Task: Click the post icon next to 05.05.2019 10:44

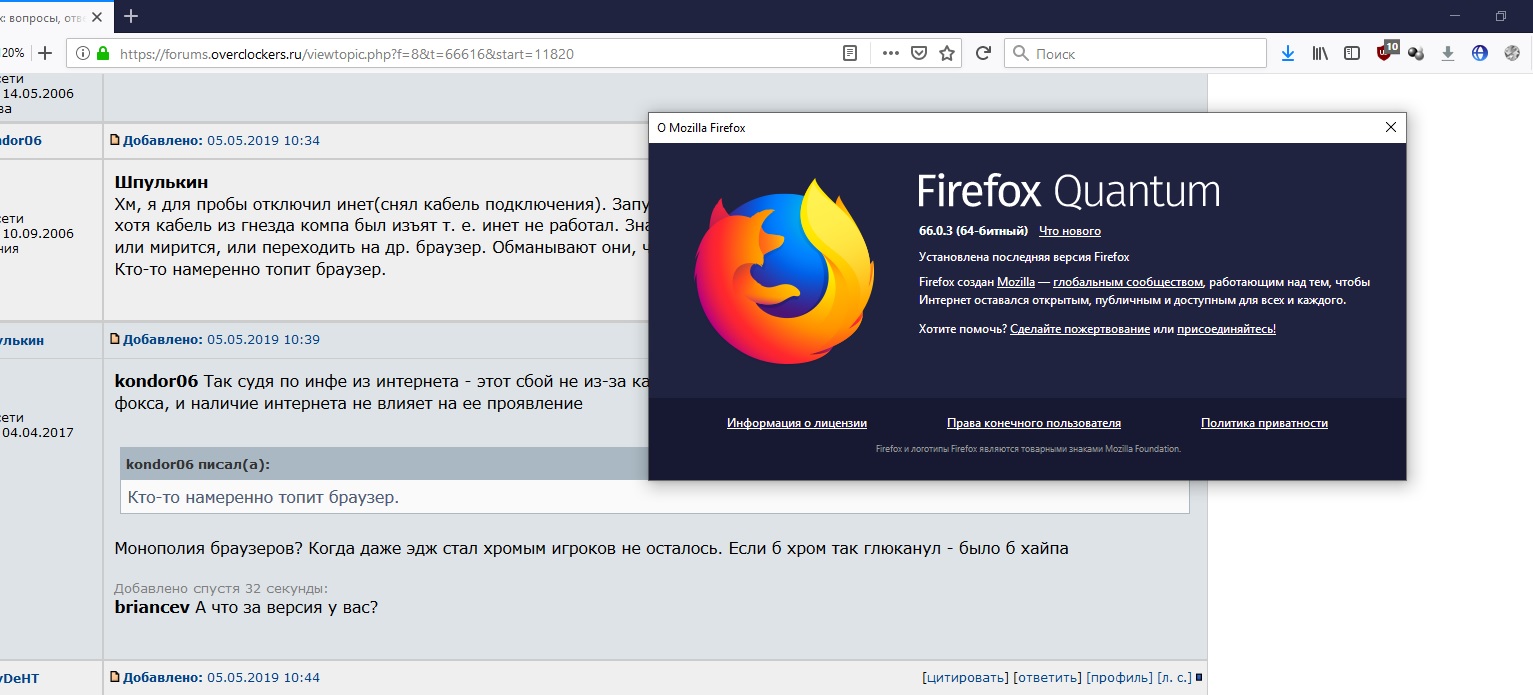Action: [115, 678]
